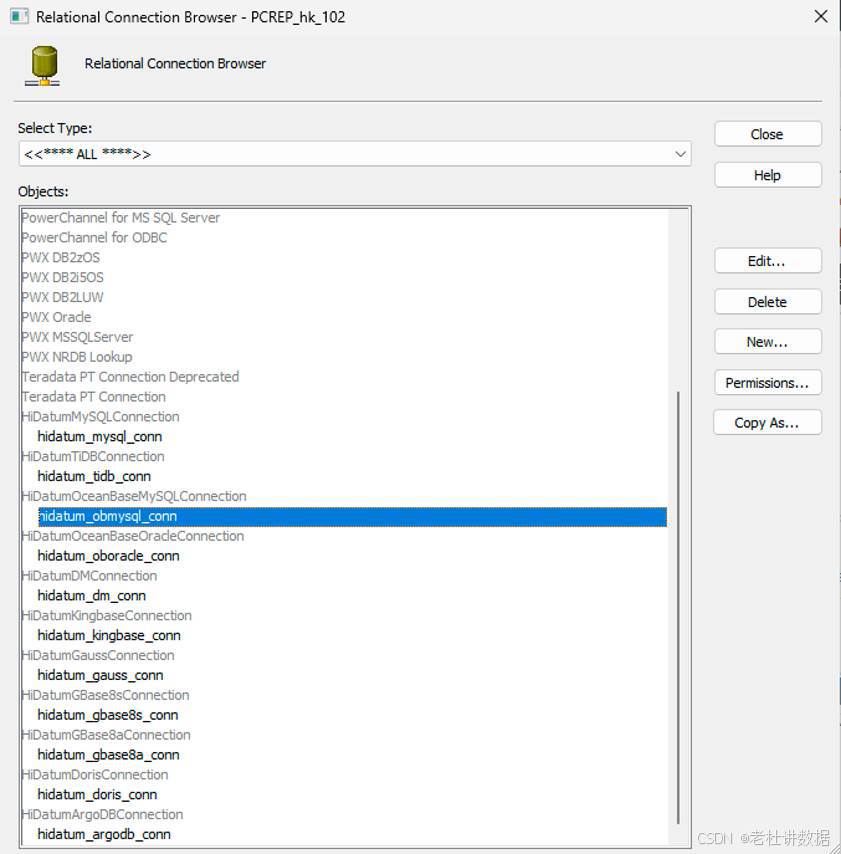This screenshot has width=841, height=854.
Task: Select HiDatumGBase8aConnection type header
Action: (x=106, y=735)
